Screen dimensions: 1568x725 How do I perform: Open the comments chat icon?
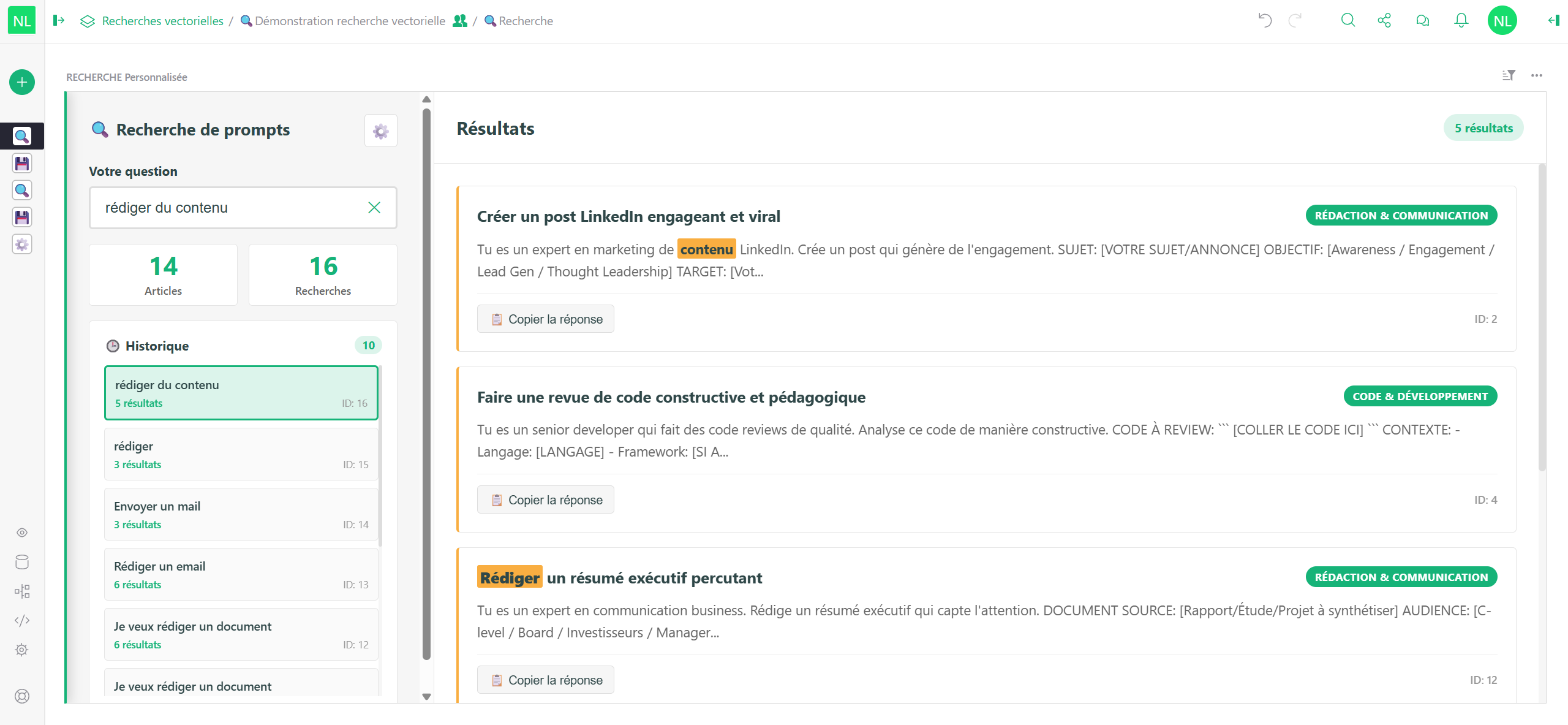1423,21
